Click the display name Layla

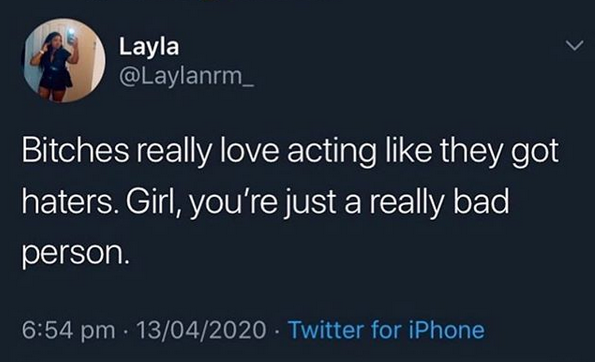point(149,47)
